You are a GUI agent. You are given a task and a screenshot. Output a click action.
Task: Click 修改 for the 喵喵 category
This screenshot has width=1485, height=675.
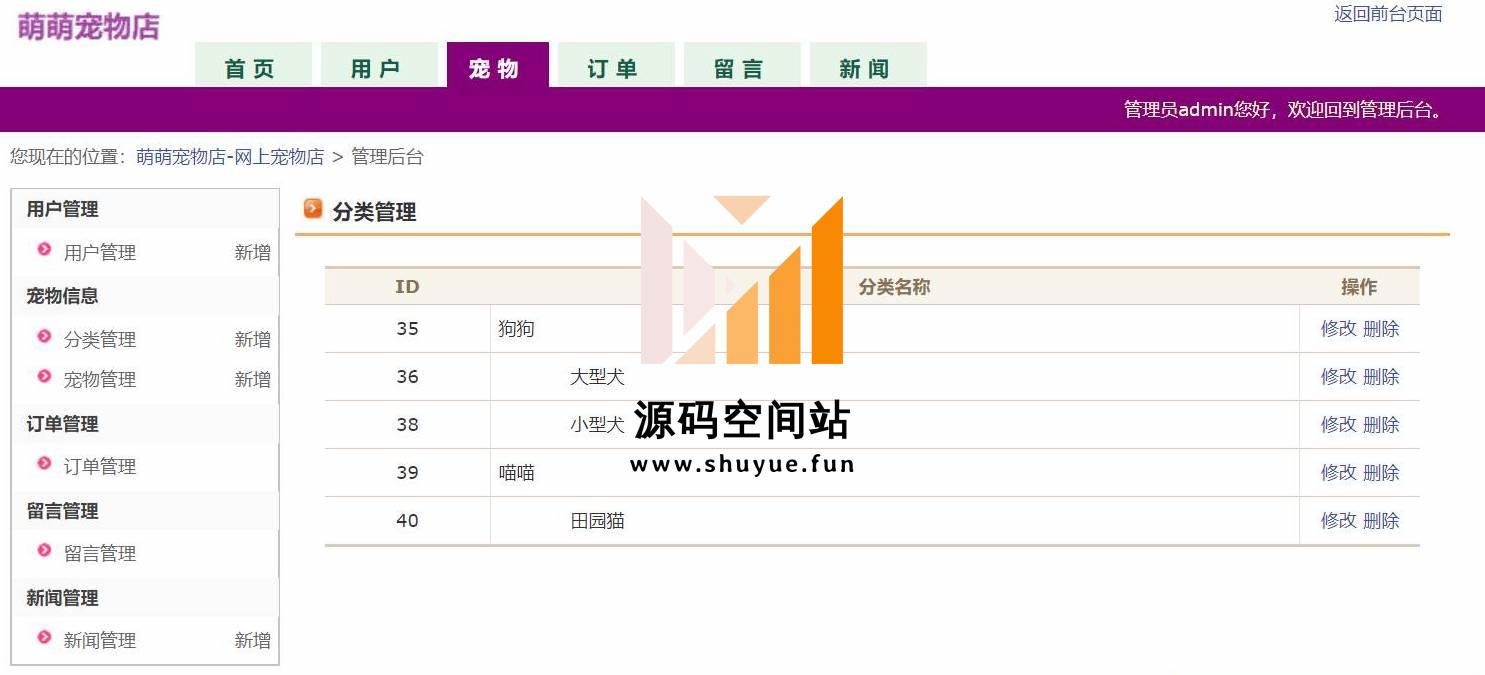tap(1338, 473)
